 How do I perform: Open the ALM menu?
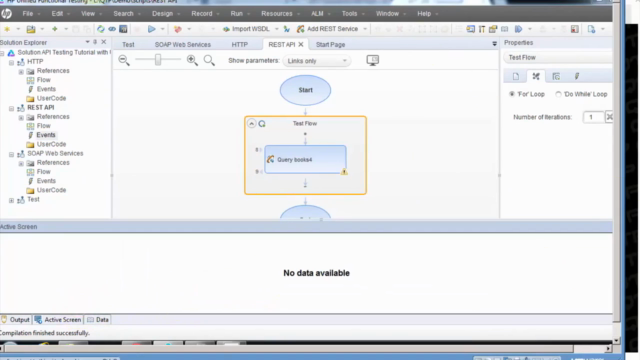(317, 13)
